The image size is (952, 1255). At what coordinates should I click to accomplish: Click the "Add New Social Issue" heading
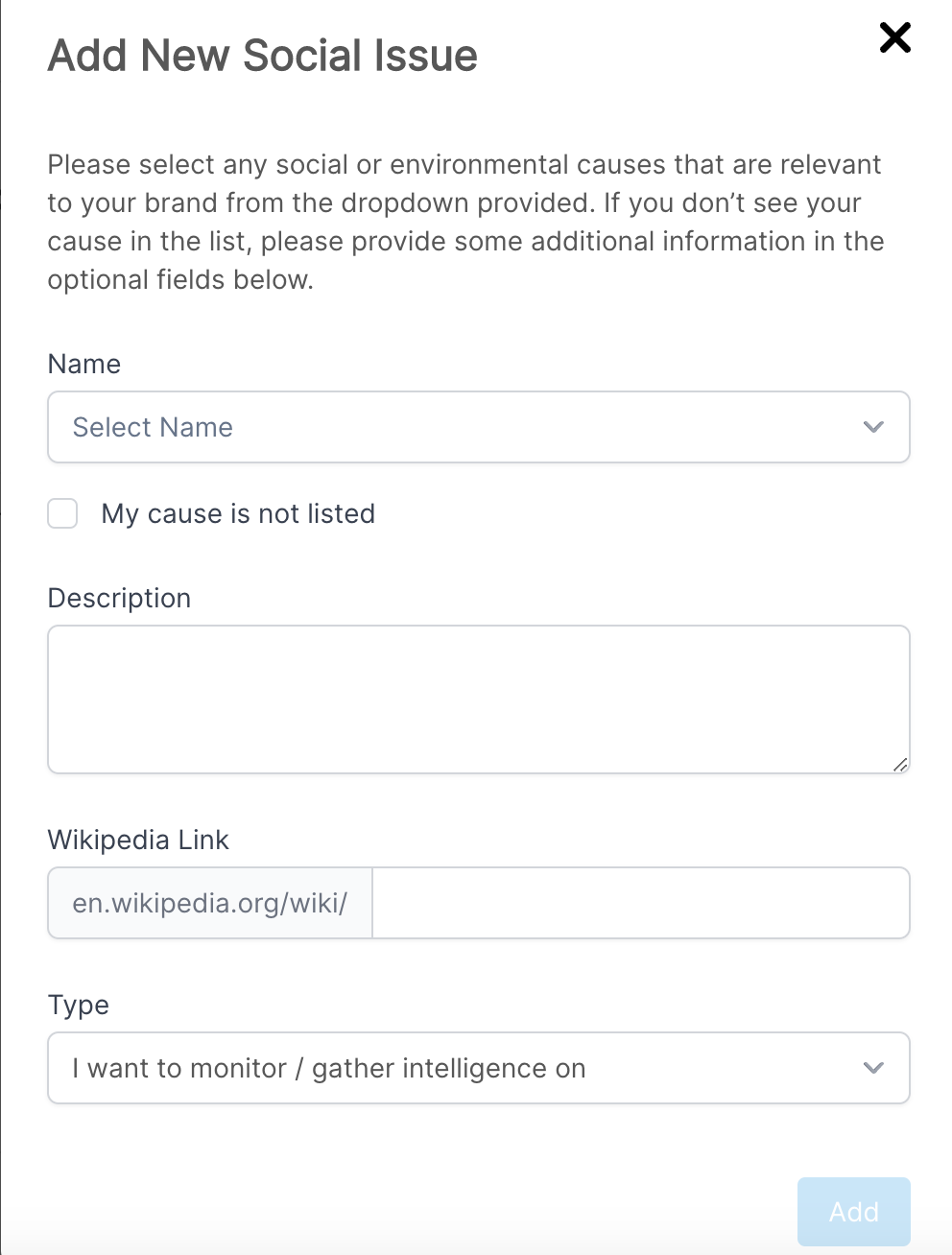pos(263,56)
